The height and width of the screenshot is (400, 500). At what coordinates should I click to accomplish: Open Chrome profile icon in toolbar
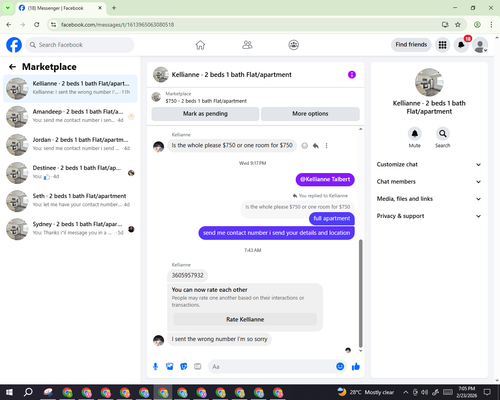[477, 25]
